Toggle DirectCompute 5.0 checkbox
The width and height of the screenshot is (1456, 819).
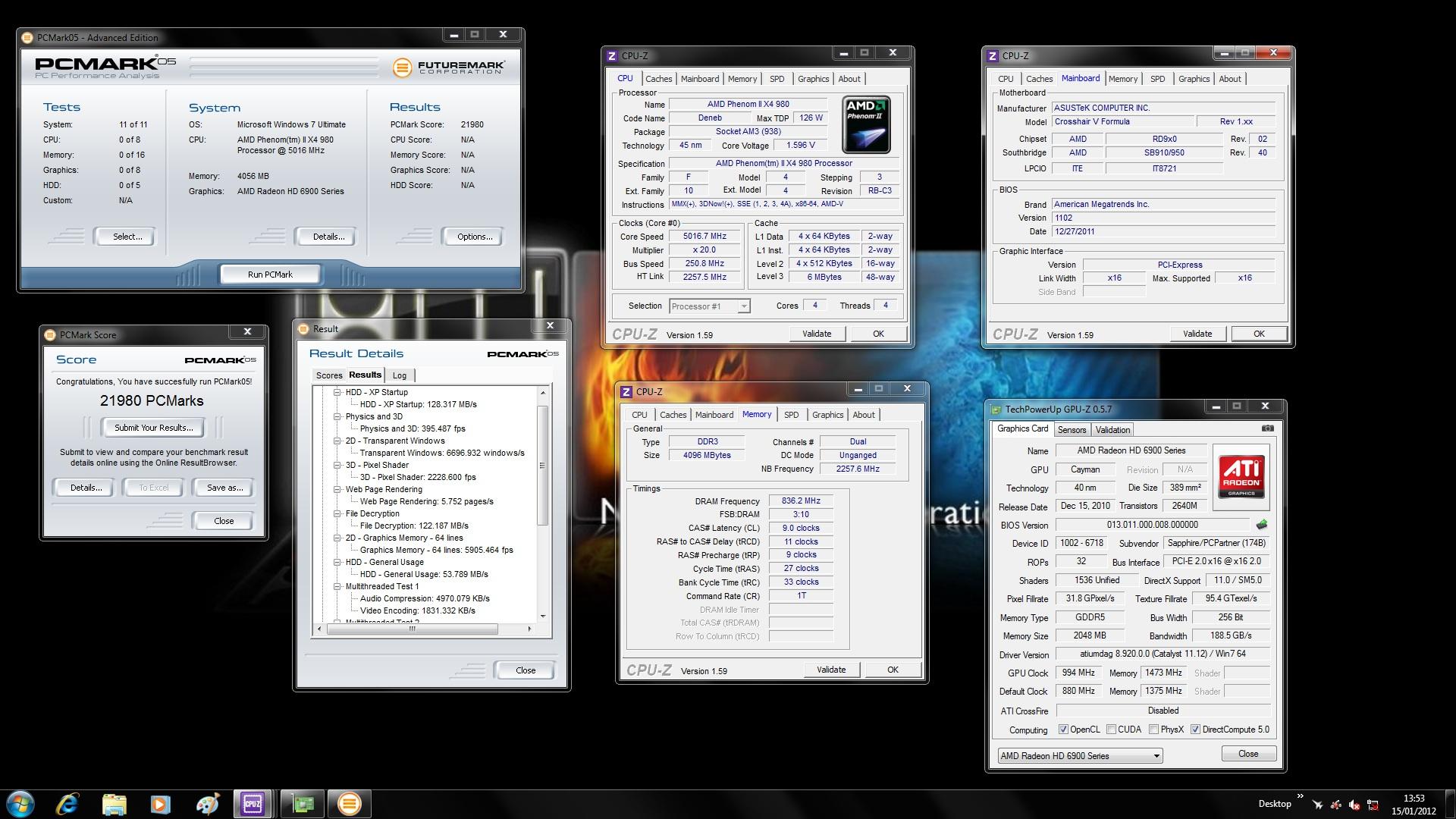1195,730
